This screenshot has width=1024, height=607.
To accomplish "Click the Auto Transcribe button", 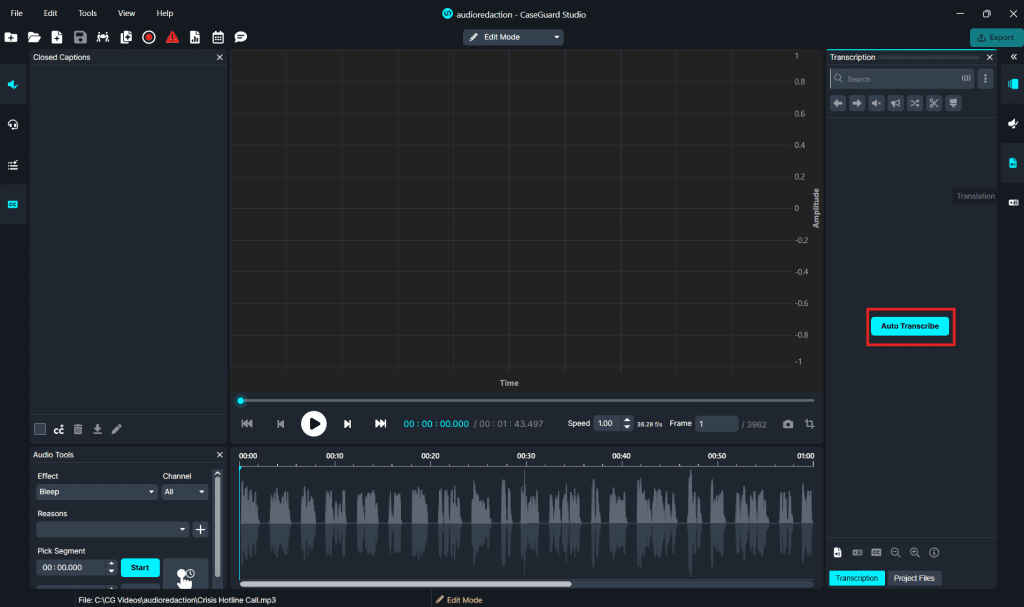I will 909,326.
